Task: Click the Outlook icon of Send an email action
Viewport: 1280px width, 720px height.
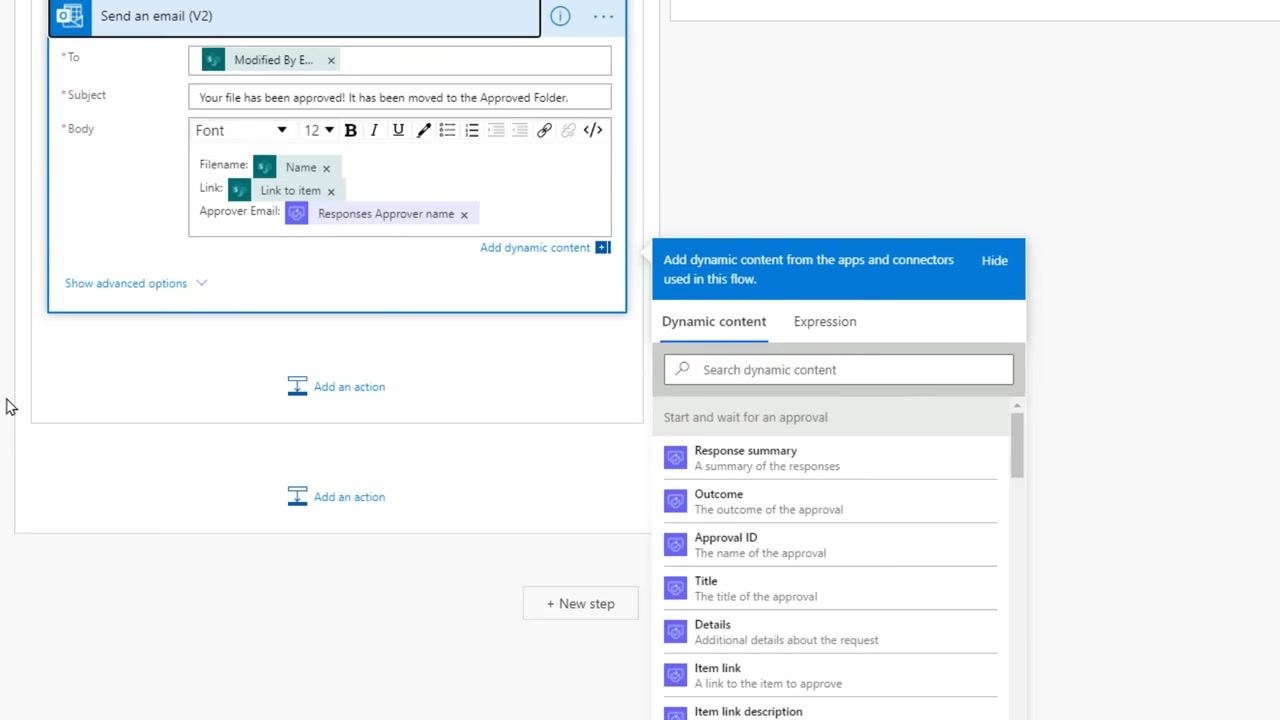Action: coord(70,16)
